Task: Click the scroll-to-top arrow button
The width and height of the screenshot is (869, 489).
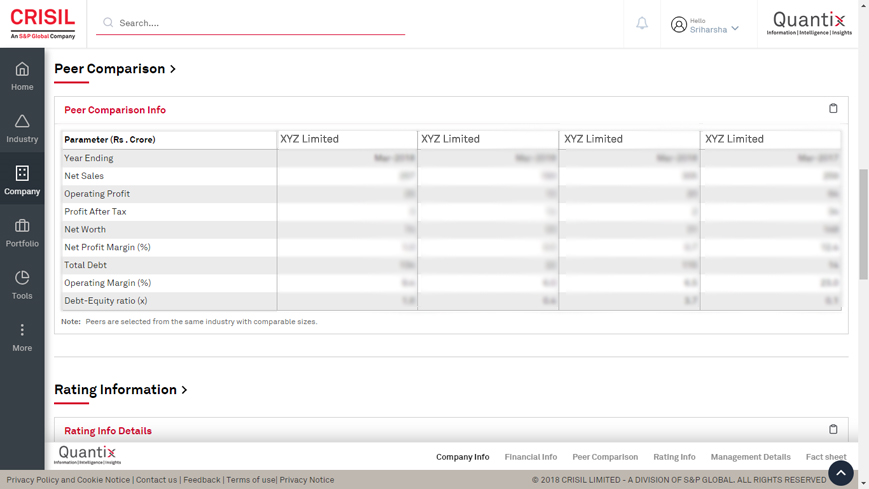Action: click(840, 473)
